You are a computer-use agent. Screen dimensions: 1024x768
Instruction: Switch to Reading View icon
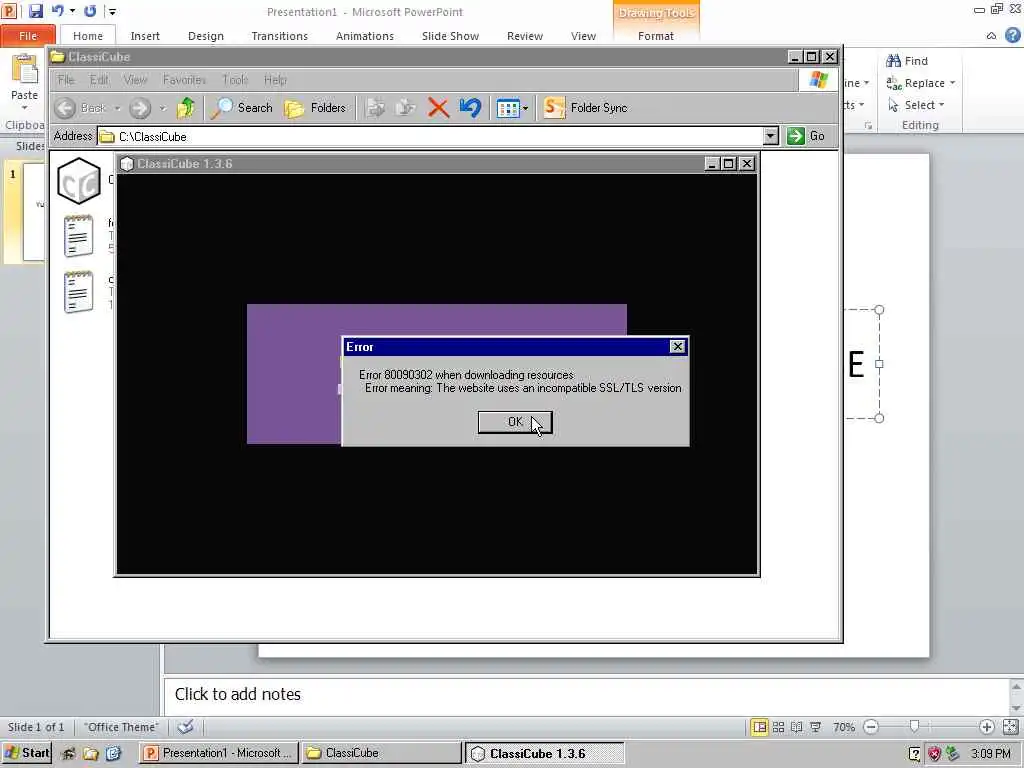pos(797,727)
